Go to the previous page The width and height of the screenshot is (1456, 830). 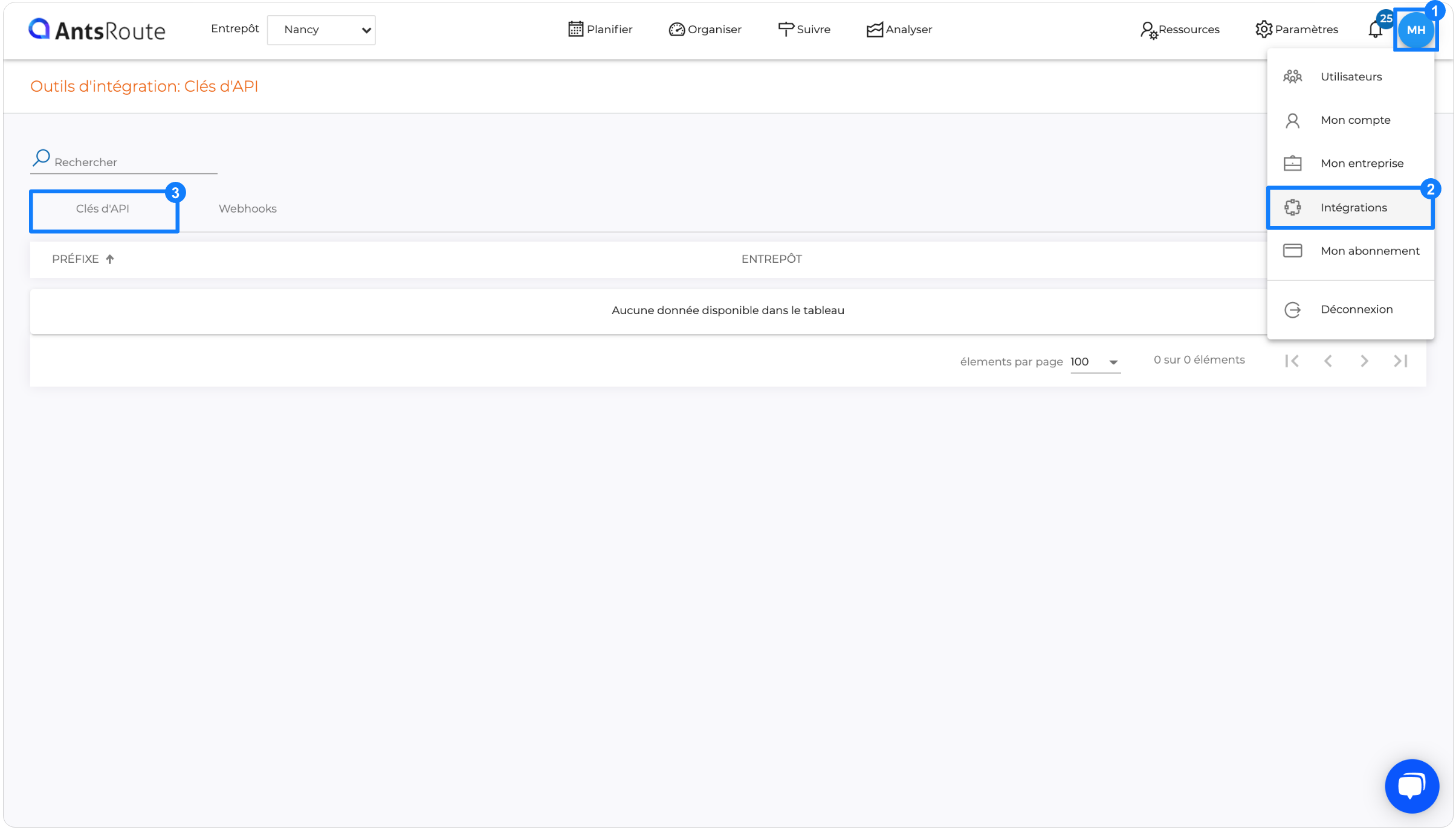click(x=1328, y=361)
